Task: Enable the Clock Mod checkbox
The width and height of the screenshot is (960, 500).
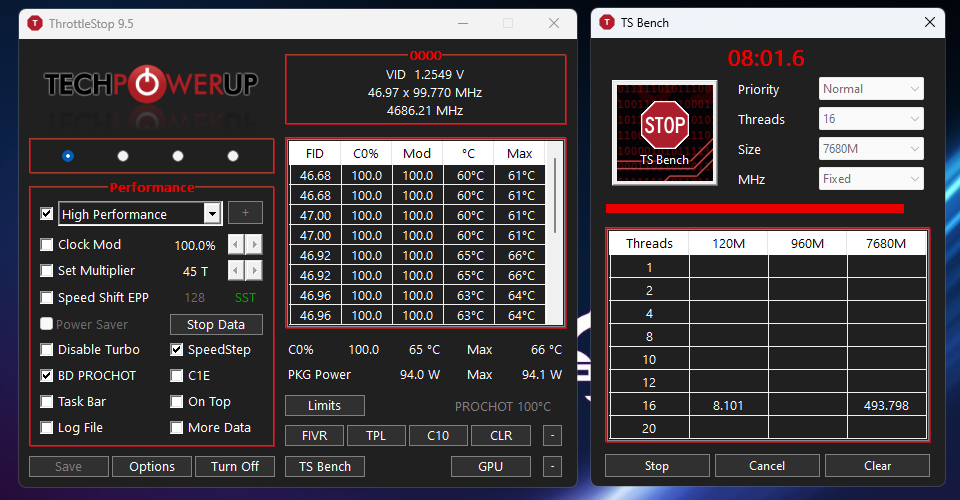Action: pyautogui.click(x=47, y=245)
